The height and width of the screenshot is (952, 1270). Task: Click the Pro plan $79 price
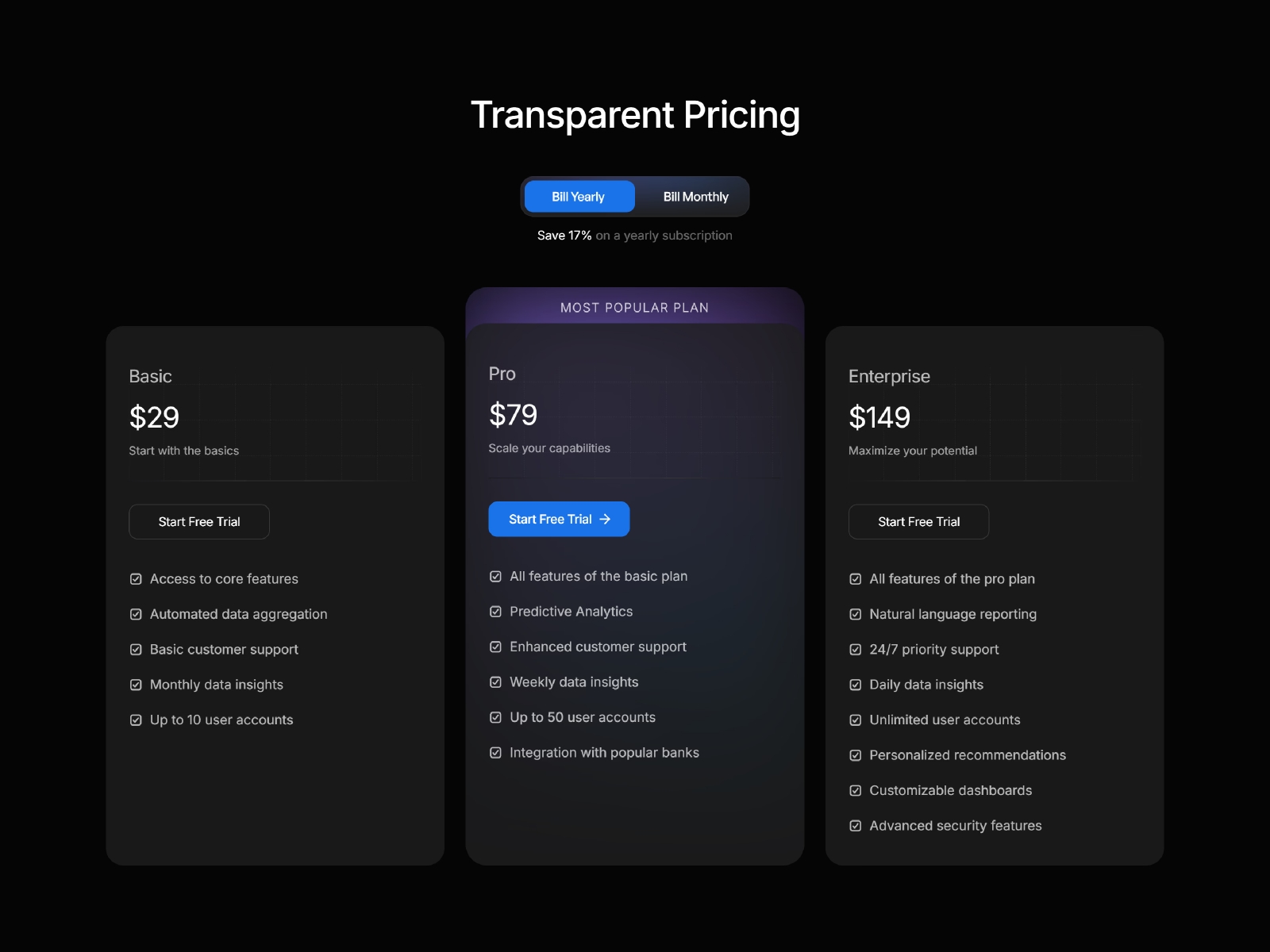[513, 415]
